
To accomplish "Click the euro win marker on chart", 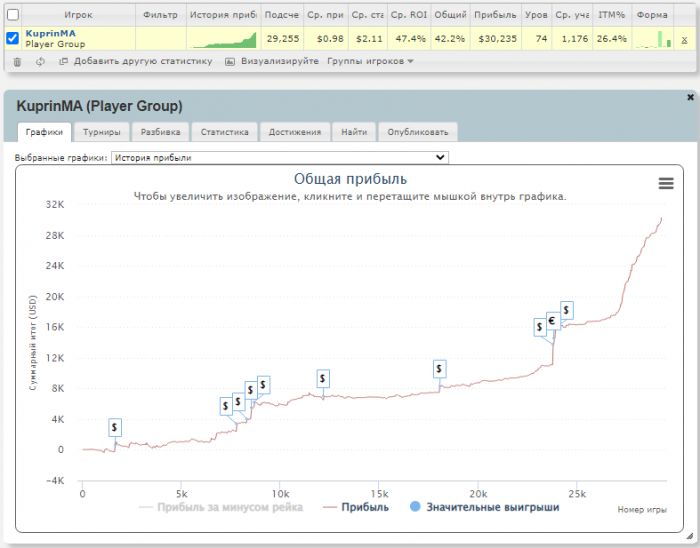I will pyautogui.click(x=553, y=321).
